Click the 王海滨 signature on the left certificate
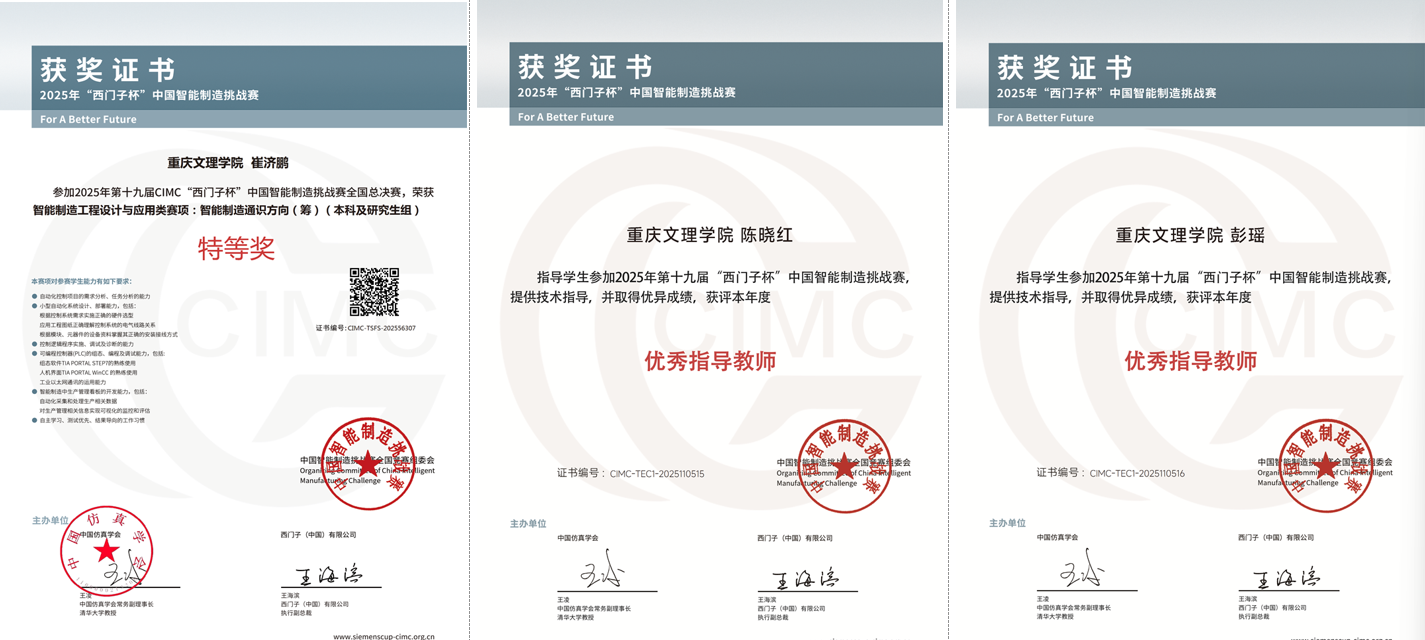 (x=317, y=576)
